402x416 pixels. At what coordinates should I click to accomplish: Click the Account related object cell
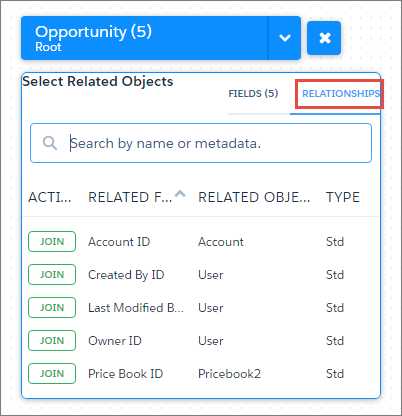221,242
